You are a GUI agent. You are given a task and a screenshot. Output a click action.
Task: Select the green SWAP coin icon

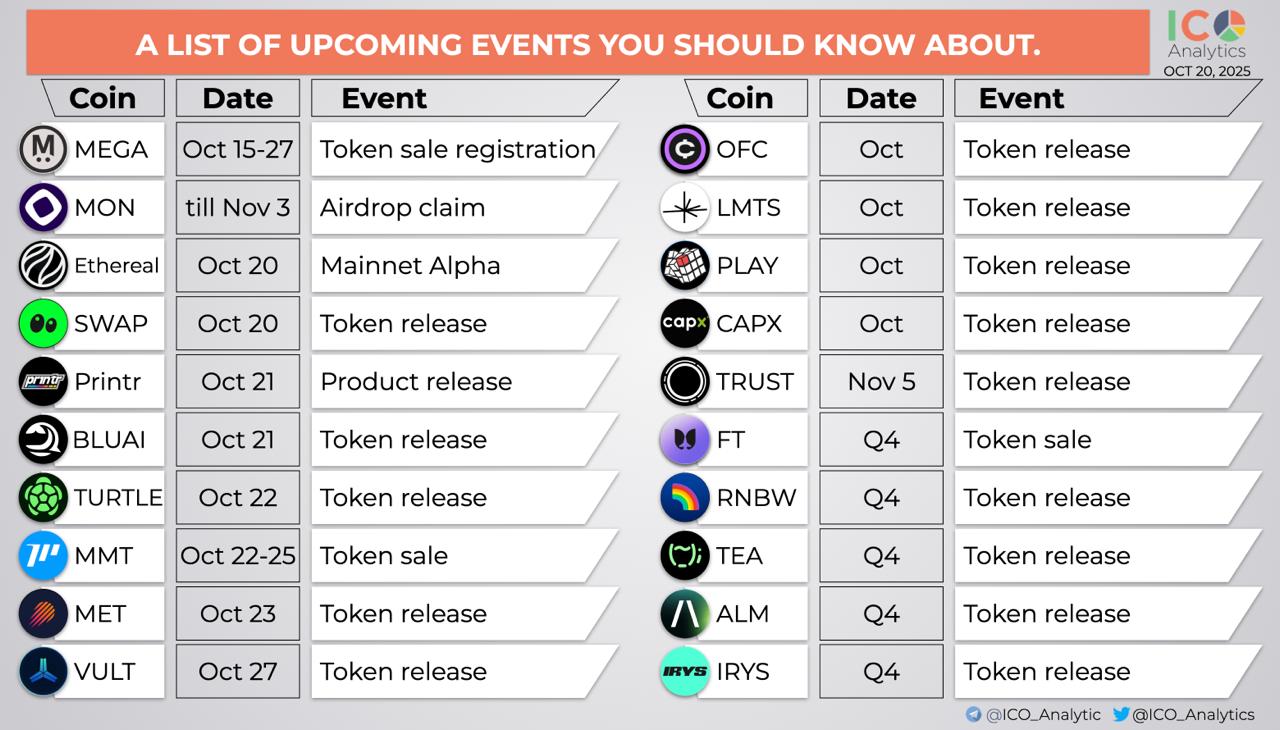(43, 324)
